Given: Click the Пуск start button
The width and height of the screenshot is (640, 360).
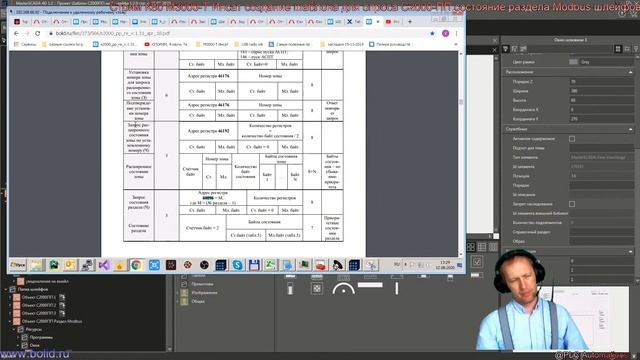Looking at the screenshot, I should [18, 265].
